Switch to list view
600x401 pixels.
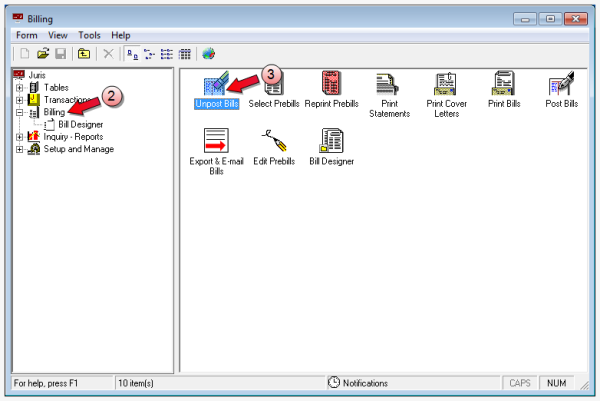166,54
